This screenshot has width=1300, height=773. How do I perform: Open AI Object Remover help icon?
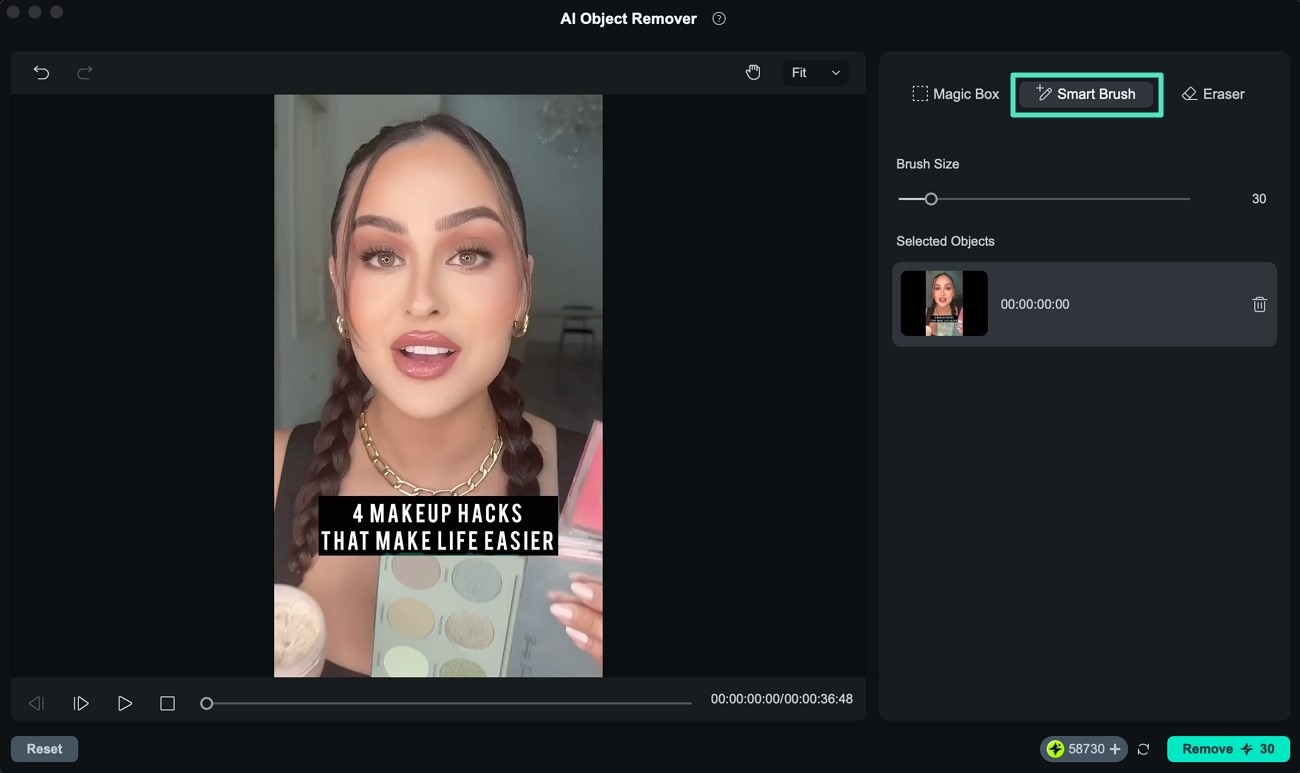click(719, 19)
